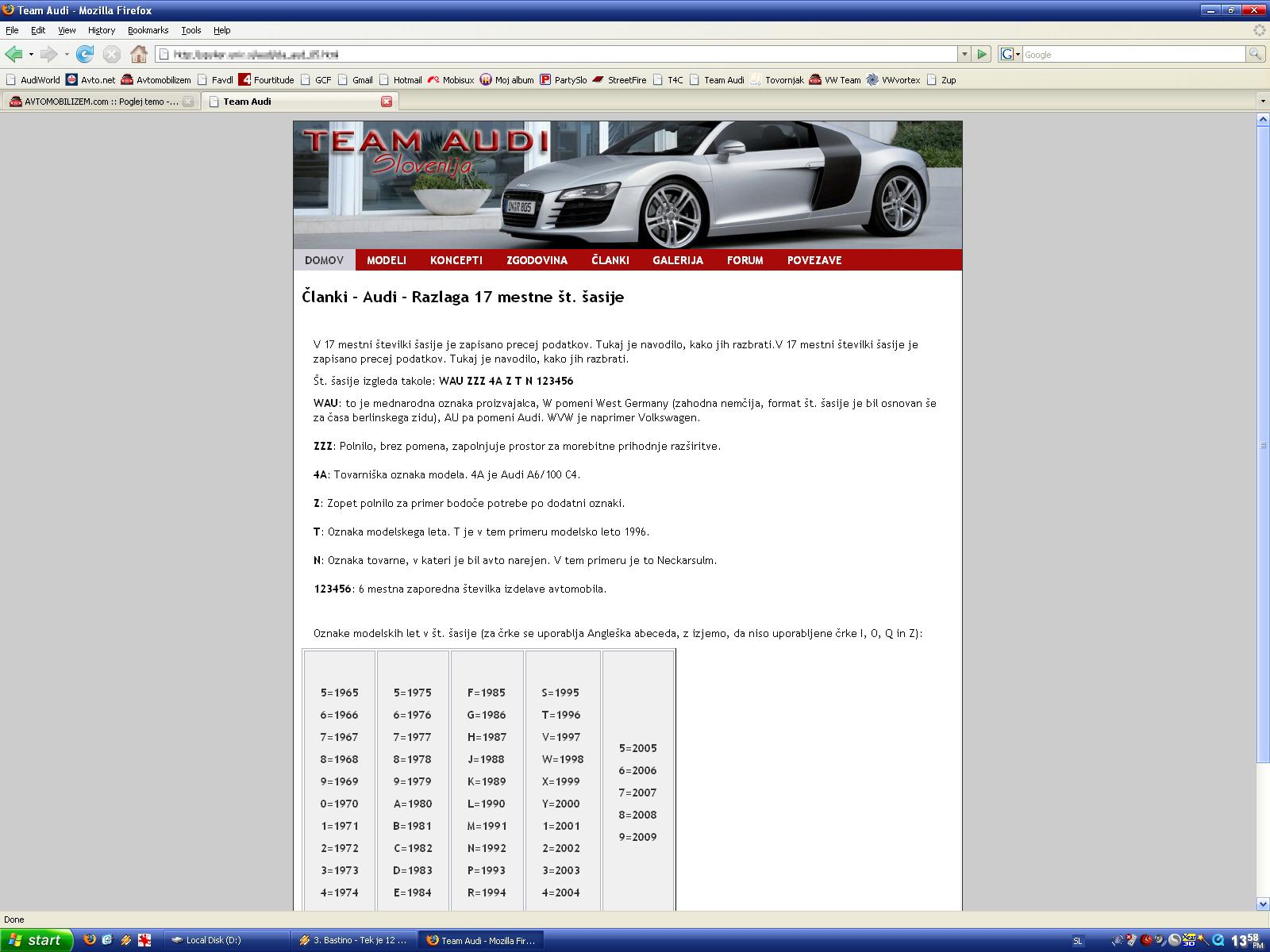Image resolution: width=1270 pixels, height=952 pixels.
Task: Click the vertical scrollbar thumb
Action: point(1263,444)
